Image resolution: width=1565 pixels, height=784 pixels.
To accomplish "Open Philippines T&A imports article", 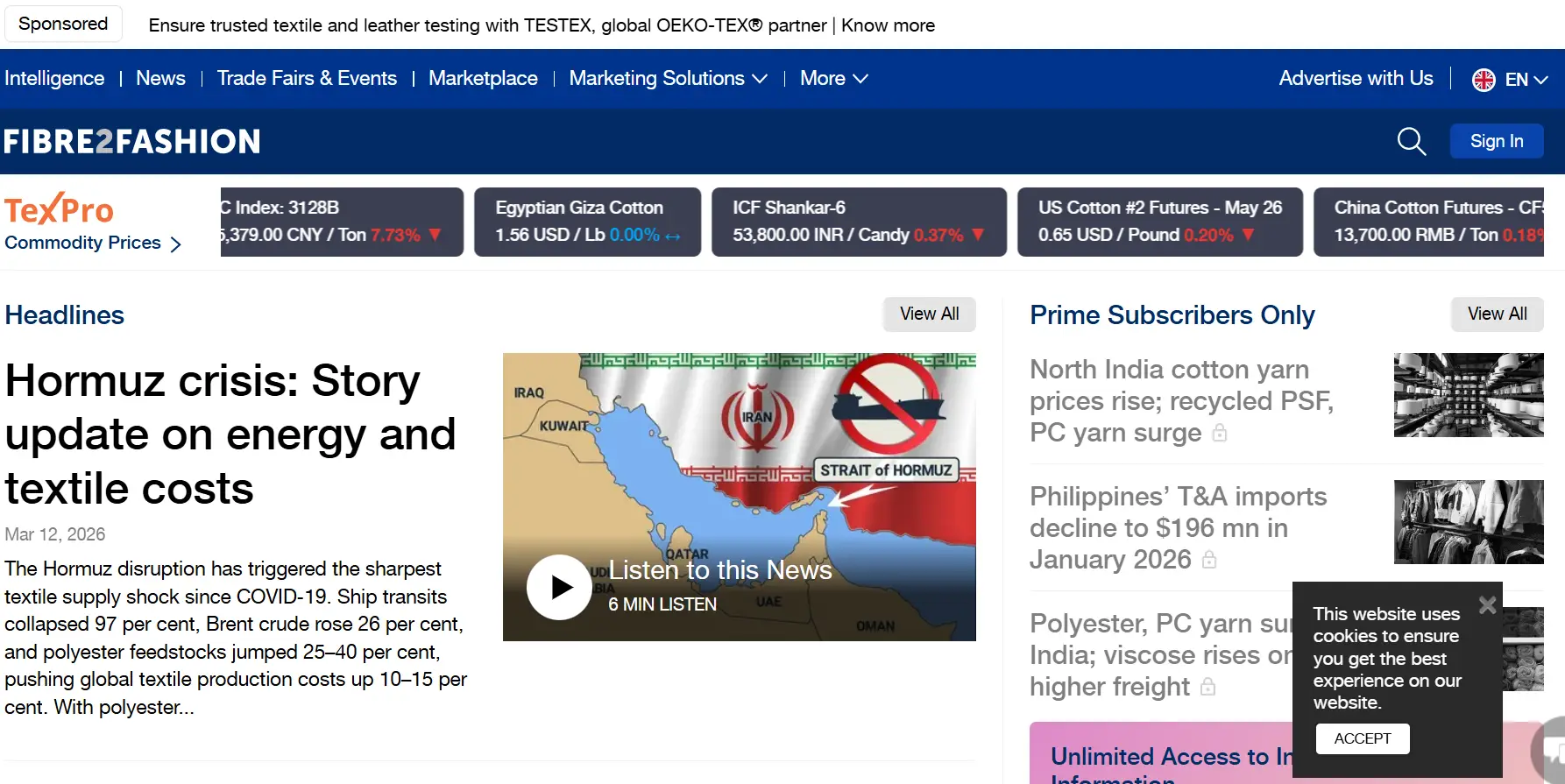I will (1178, 528).
